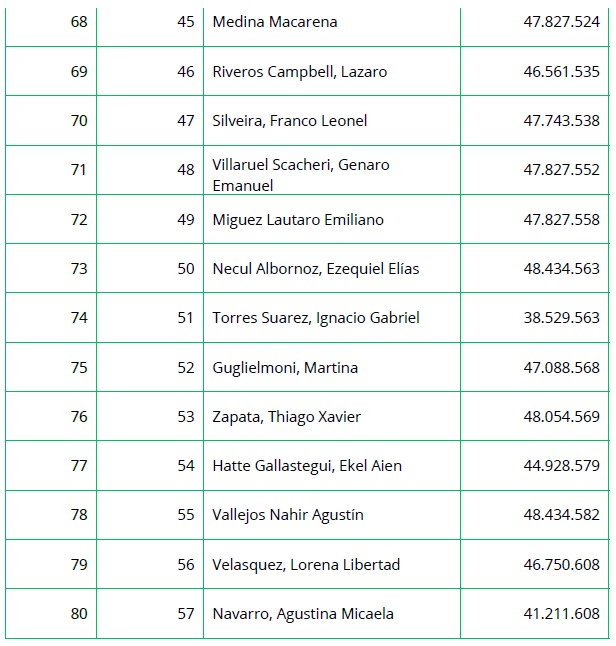Click Navarro, Agustina Micaela

(x=303, y=614)
